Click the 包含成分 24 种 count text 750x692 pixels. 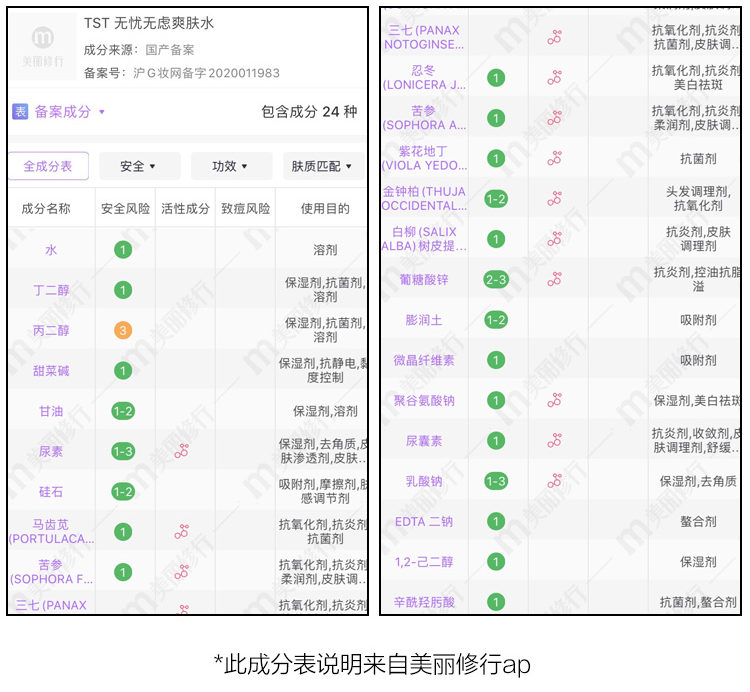(309, 112)
